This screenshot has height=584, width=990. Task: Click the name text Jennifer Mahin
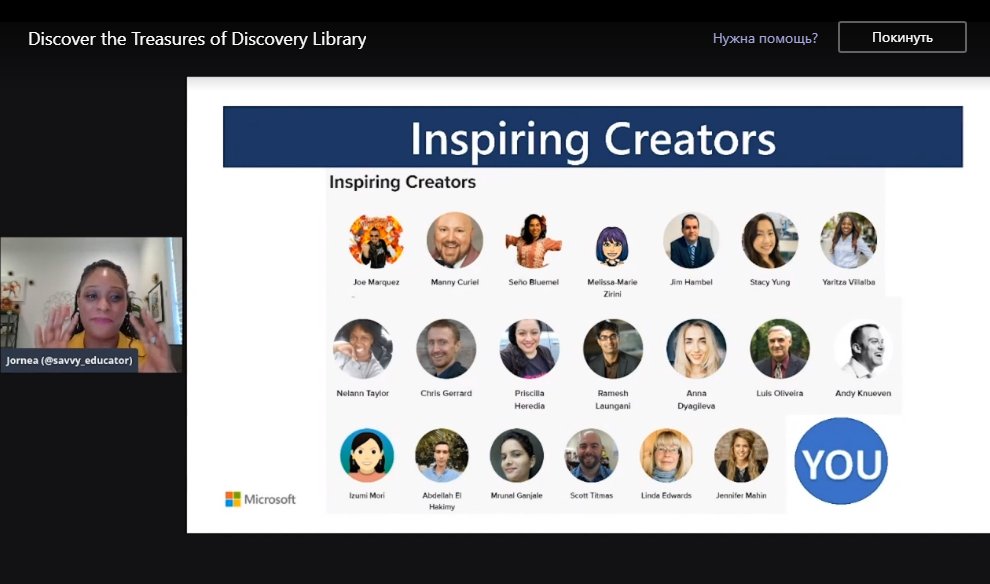pyautogui.click(x=741, y=495)
